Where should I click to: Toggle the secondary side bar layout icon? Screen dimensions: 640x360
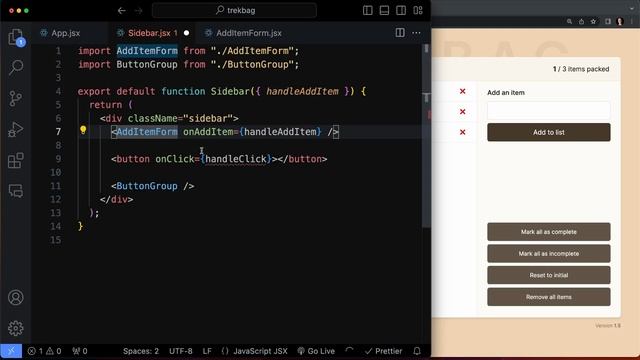401,11
